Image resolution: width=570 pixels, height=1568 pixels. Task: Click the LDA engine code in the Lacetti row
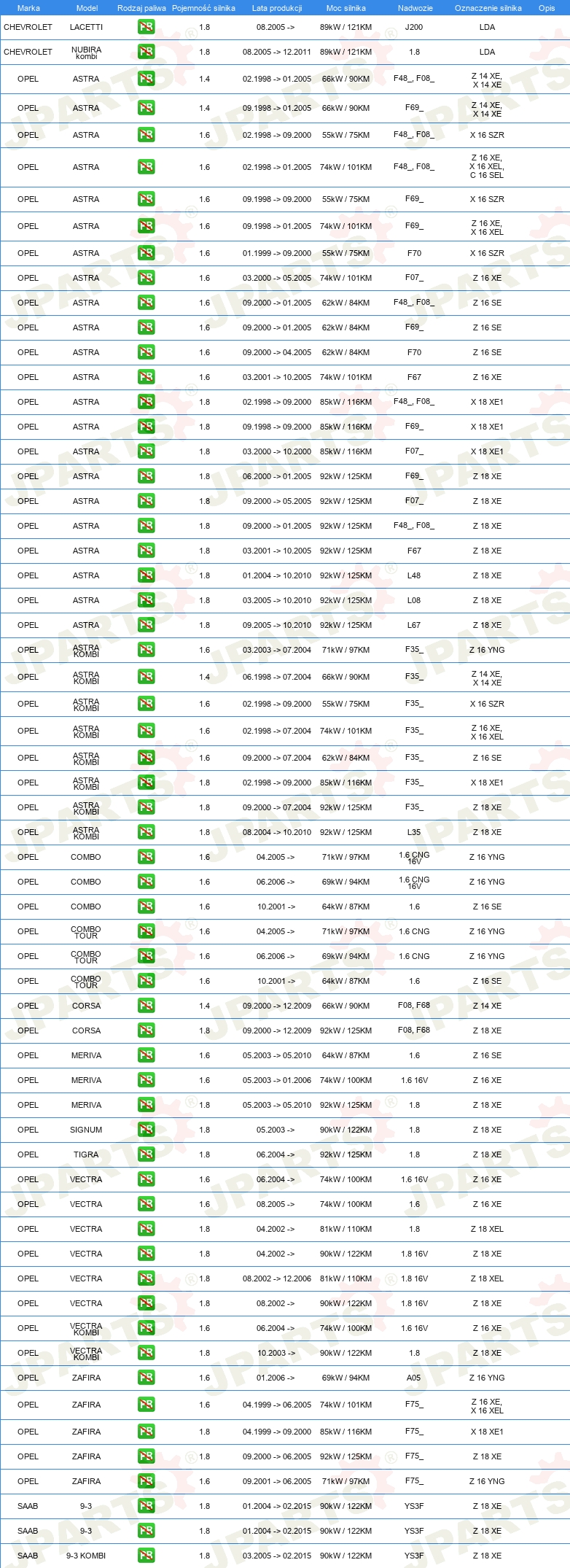[x=487, y=27]
